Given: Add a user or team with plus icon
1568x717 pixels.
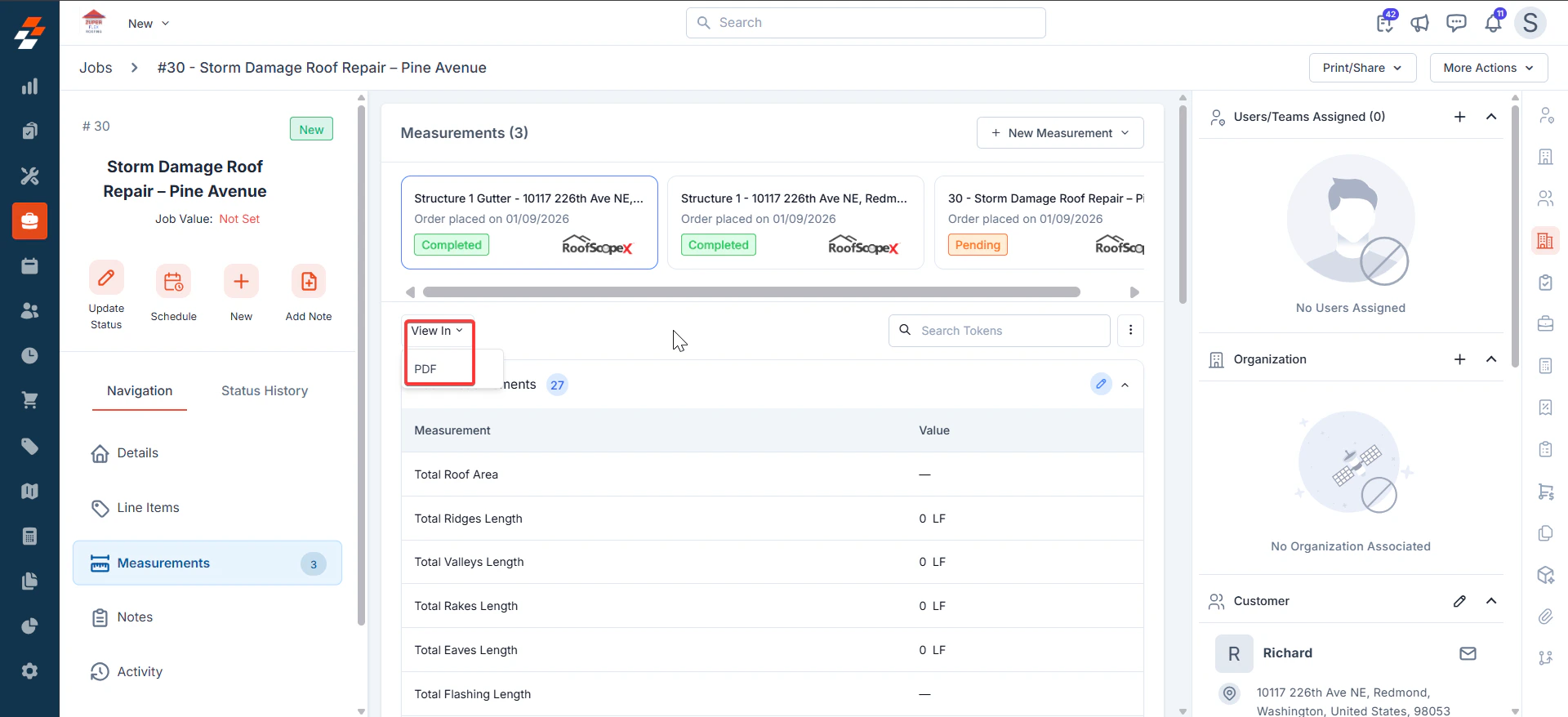Looking at the screenshot, I should pyautogui.click(x=1460, y=117).
